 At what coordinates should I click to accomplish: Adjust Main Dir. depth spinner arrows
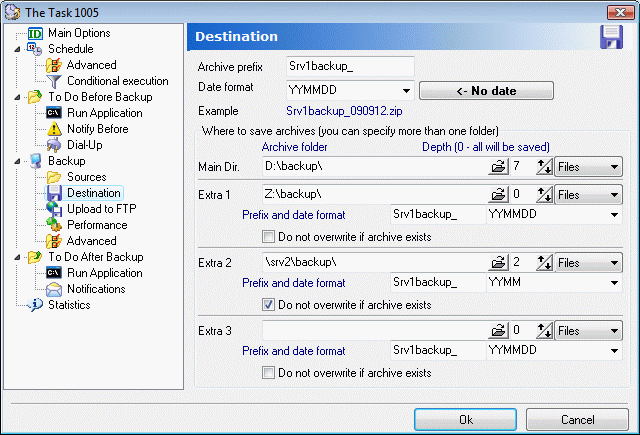544,166
